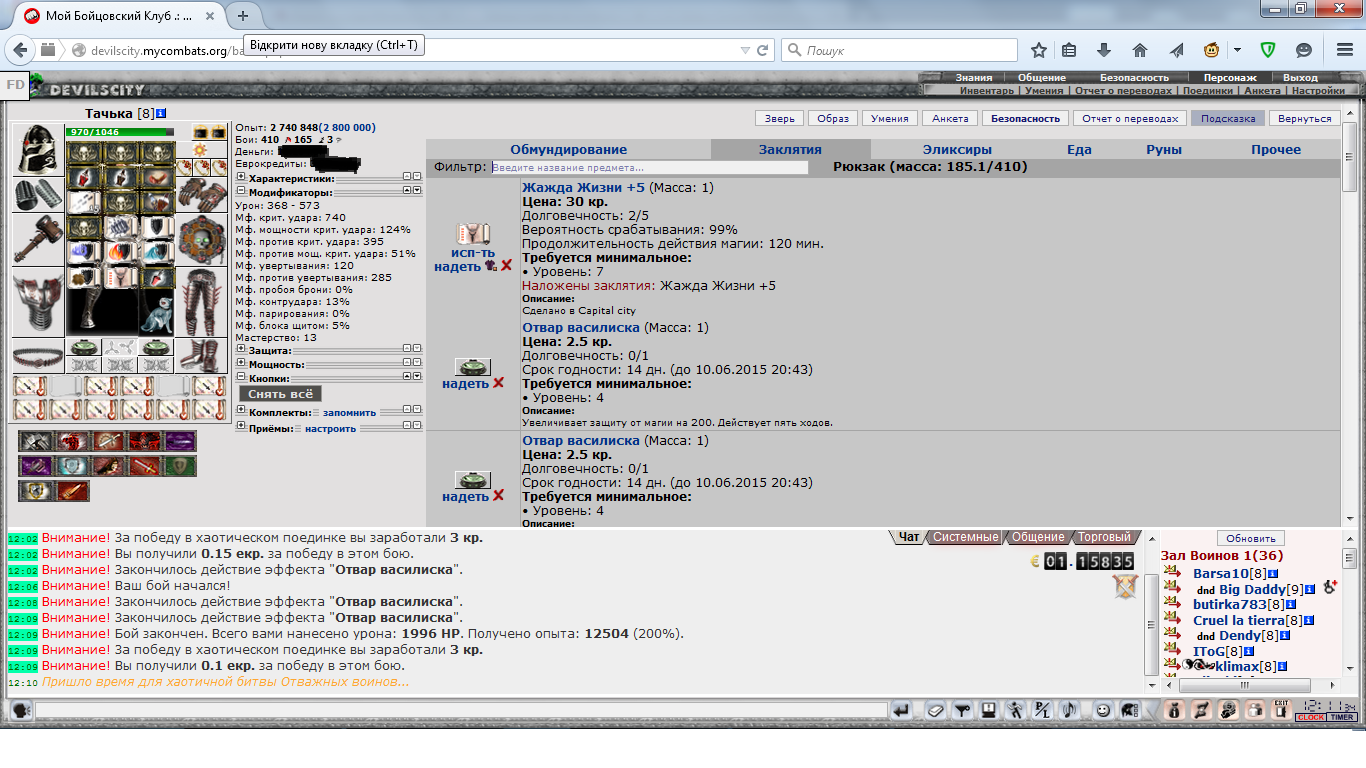
Task: Click the running man icon in chat bar
Action: (1016, 710)
